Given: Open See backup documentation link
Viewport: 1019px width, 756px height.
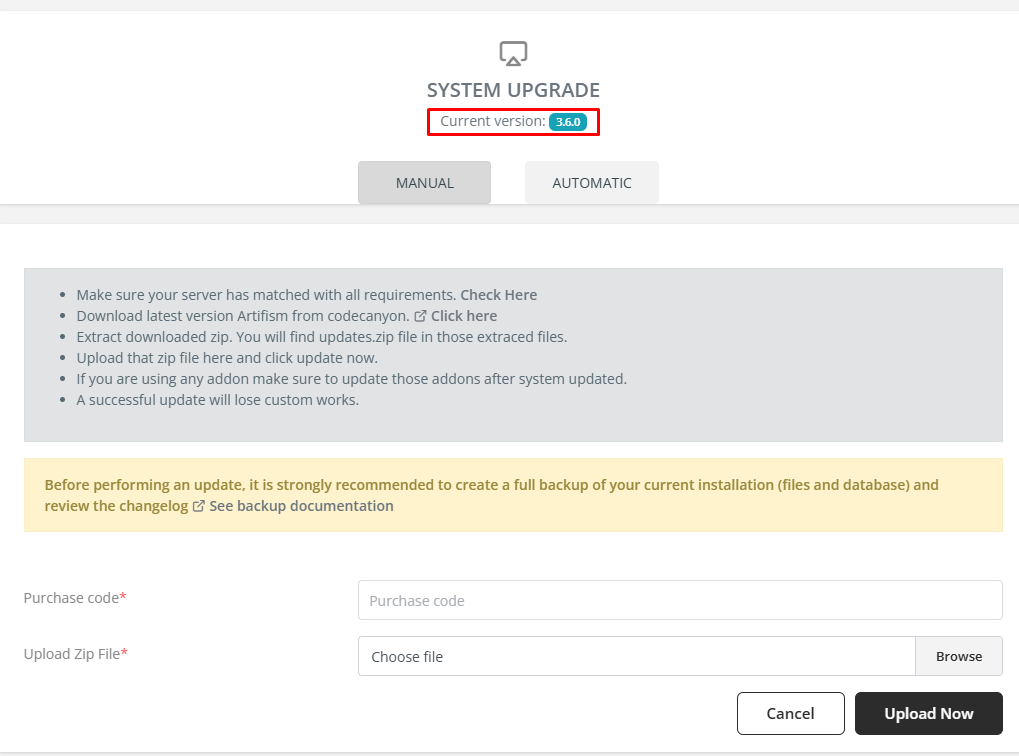Looking at the screenshot, I should pyautogui.click(x=301, y=506).
